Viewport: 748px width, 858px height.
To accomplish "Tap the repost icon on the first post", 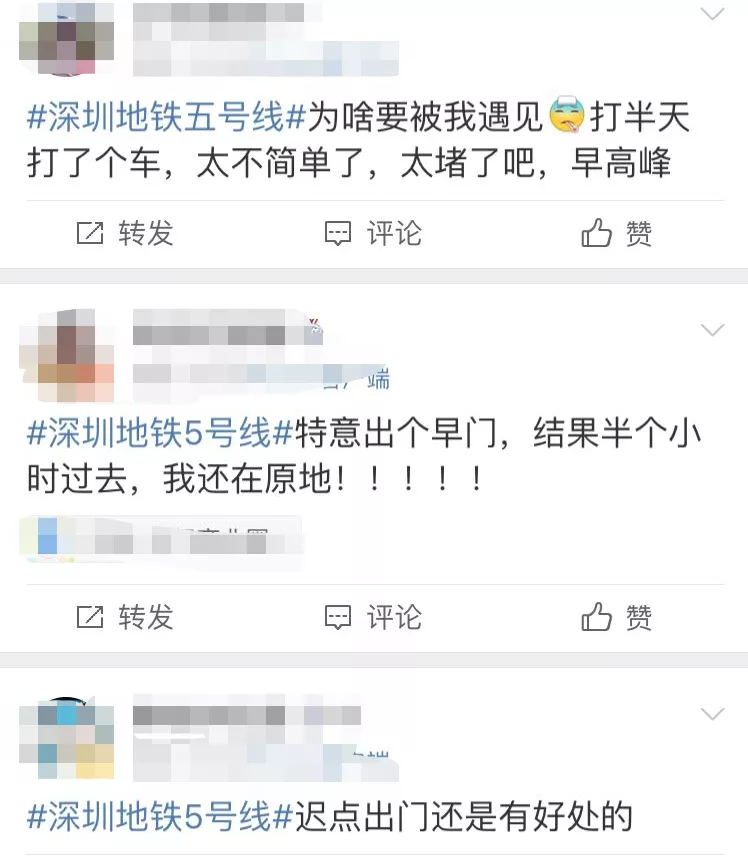I will [90, 234].
